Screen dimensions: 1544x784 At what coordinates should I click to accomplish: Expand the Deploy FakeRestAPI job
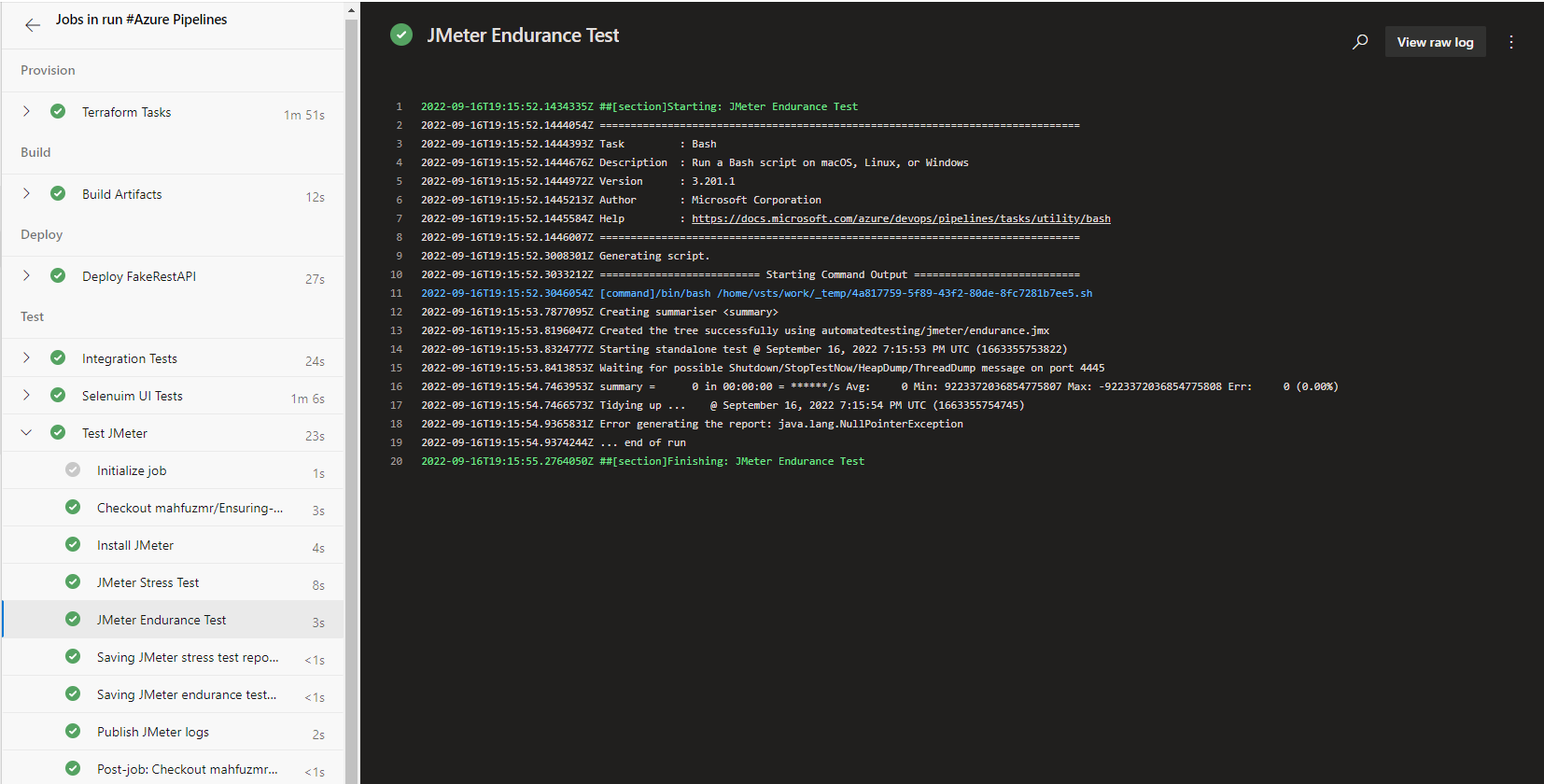click(26, 275)
